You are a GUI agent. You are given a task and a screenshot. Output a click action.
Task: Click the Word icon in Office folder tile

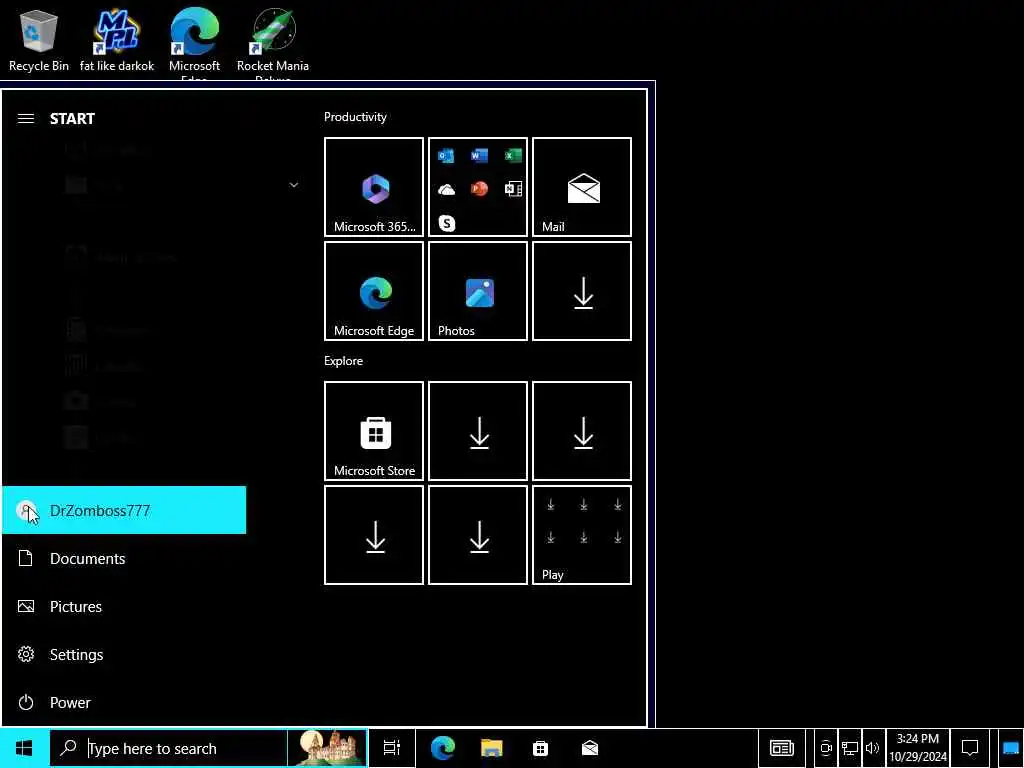[x=479, y=155]
